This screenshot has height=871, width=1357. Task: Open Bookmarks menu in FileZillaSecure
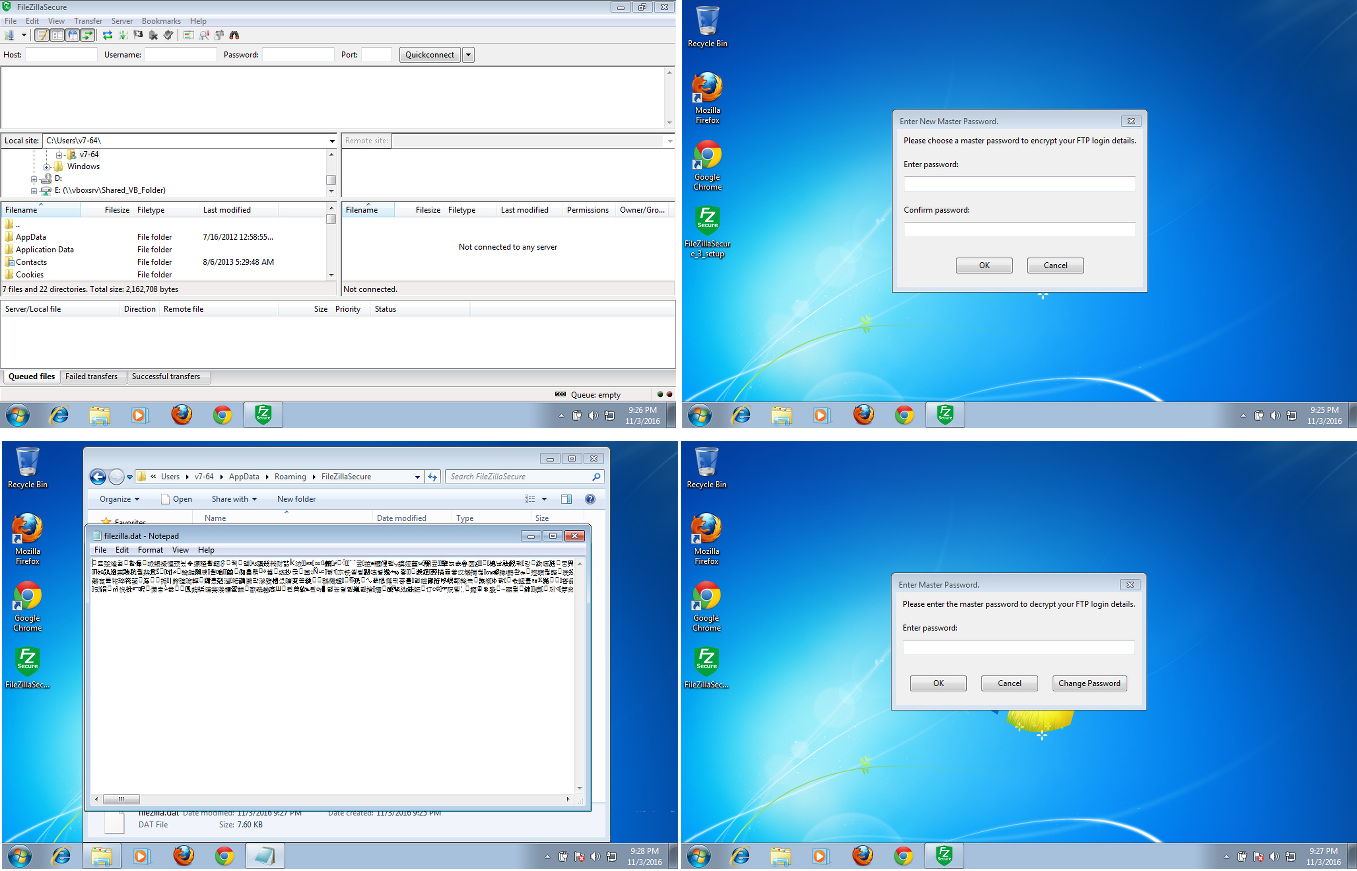(x=161, y=21)
